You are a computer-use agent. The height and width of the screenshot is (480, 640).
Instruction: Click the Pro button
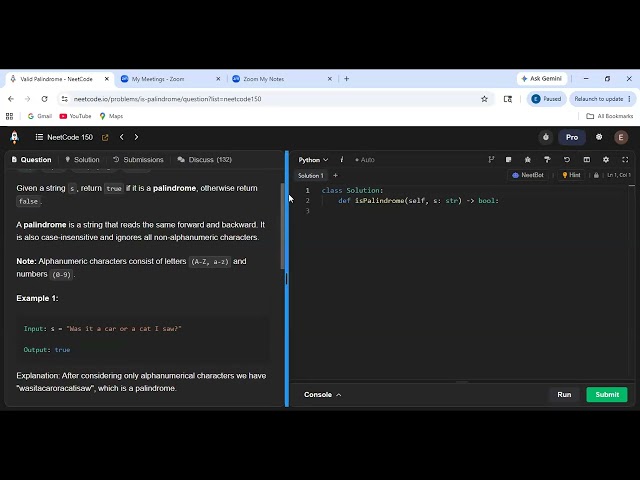(x=572, y=137)
